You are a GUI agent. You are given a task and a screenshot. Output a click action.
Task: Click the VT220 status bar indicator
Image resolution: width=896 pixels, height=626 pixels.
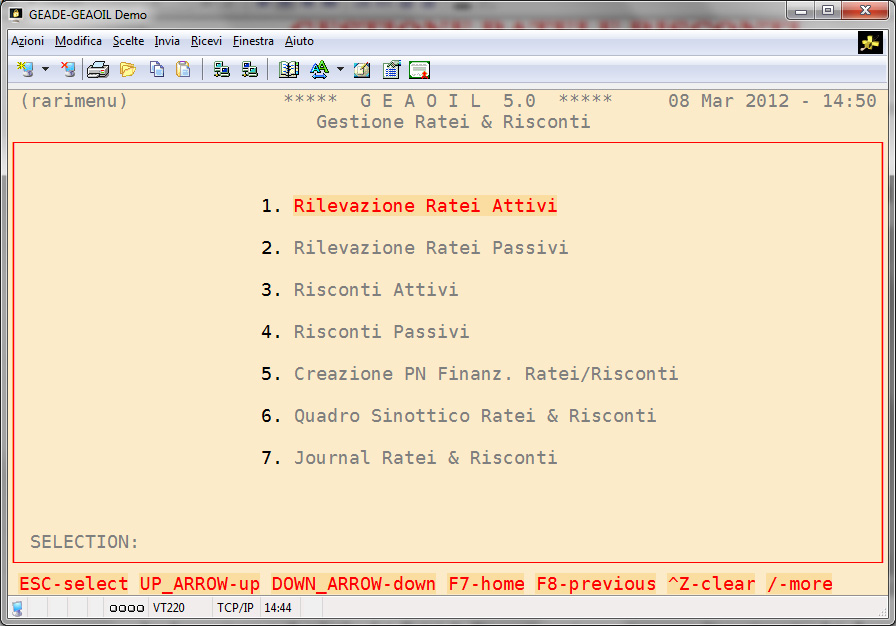pos(168,608)
